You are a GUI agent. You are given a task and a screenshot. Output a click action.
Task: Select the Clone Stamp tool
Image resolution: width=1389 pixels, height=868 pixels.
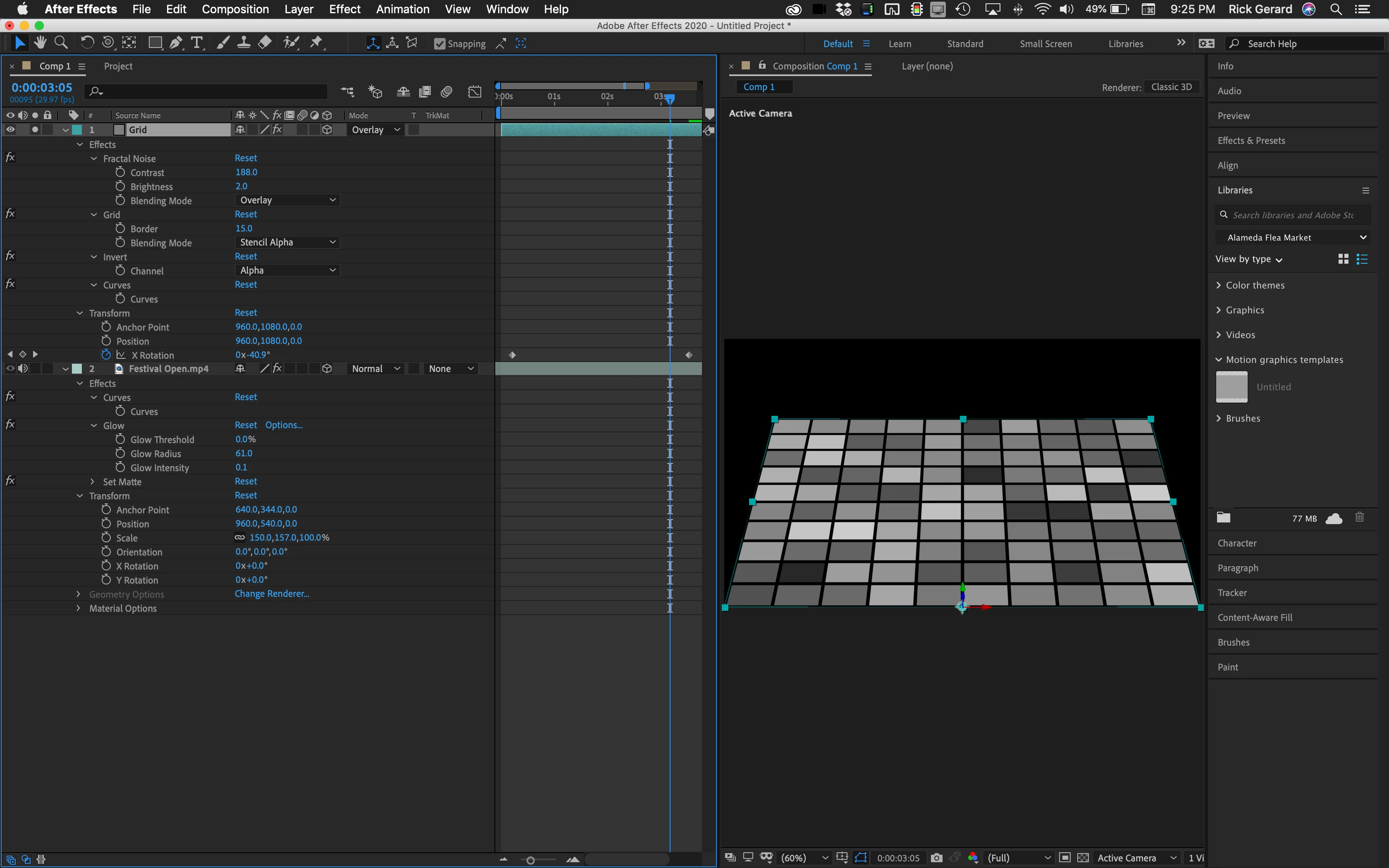[x=243, y=43]
